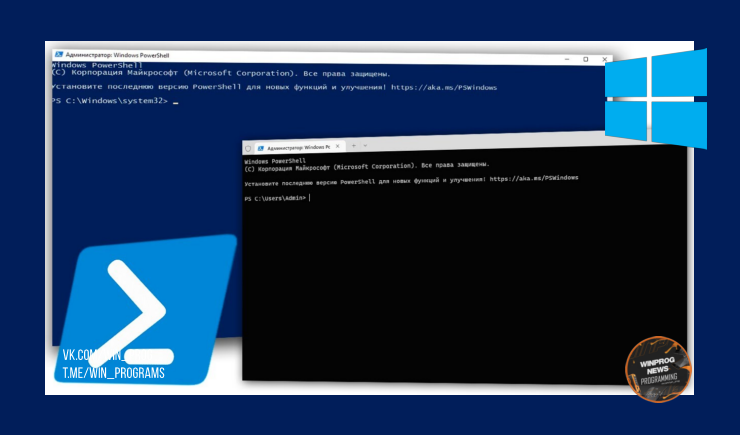Click the copyright Microsoft Corporation line in the blue window
Screen dimensions: 740x435
point(221,73)
